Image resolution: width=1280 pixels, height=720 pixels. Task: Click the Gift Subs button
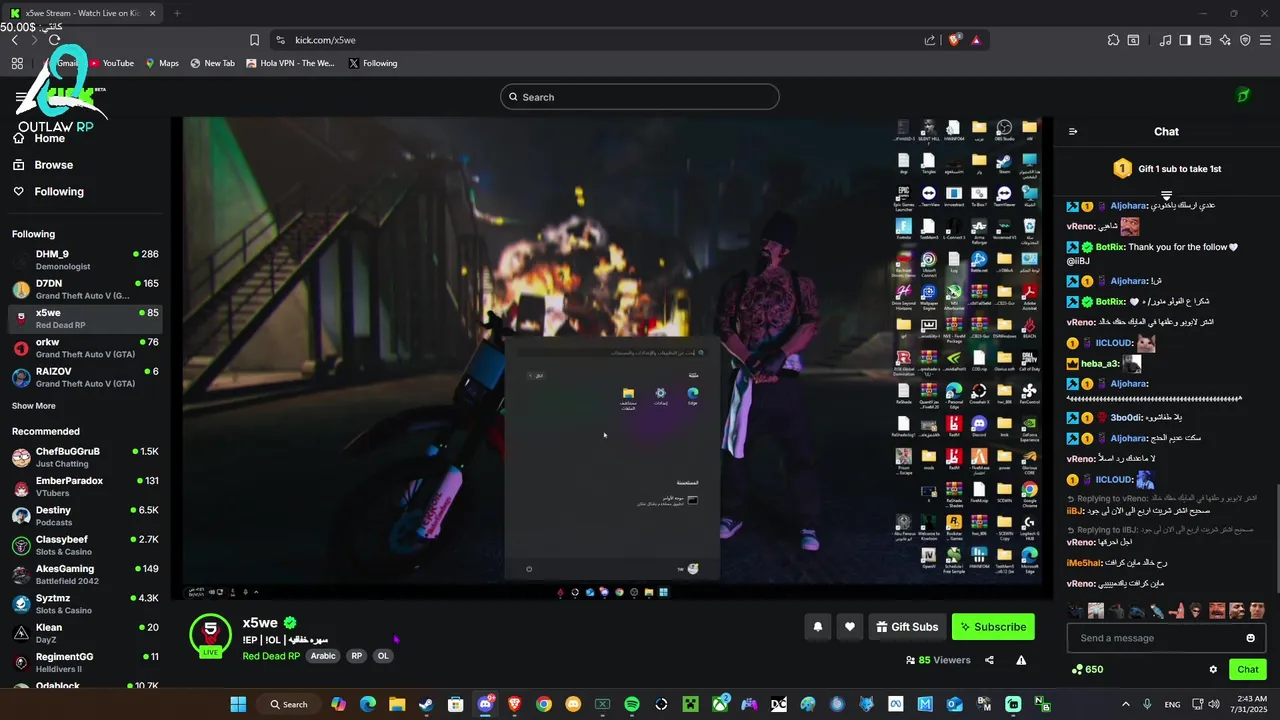(x=907, y=627)
